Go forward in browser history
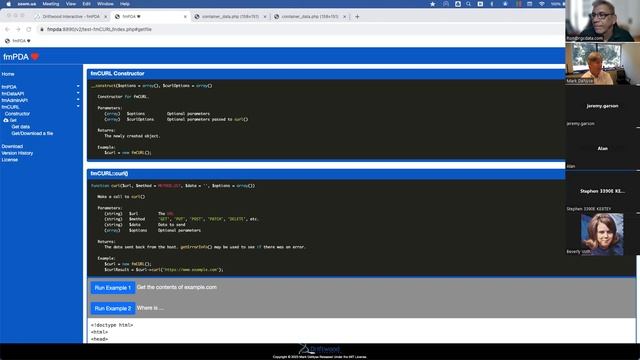 [18, 29]
